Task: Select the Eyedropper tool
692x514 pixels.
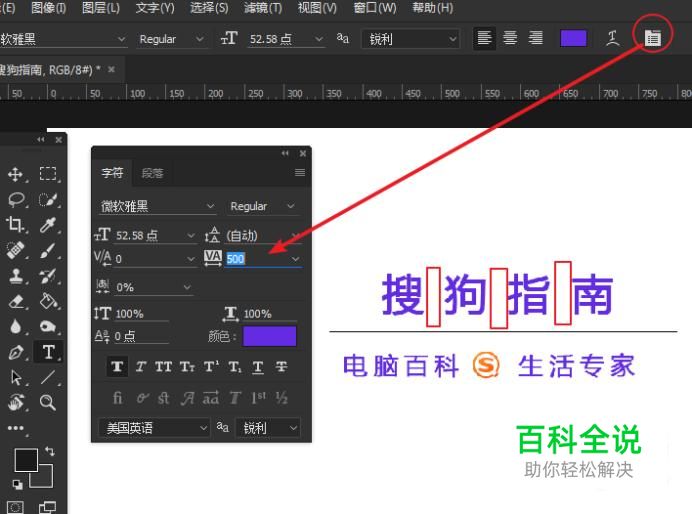Action: point(48,225)
